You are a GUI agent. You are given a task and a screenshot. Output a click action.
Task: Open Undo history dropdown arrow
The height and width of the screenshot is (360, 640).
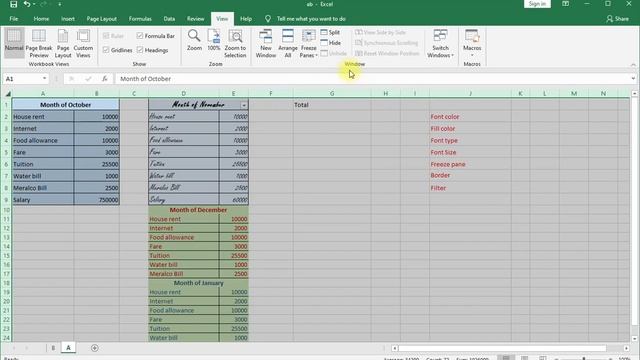(x=34, y=4)
